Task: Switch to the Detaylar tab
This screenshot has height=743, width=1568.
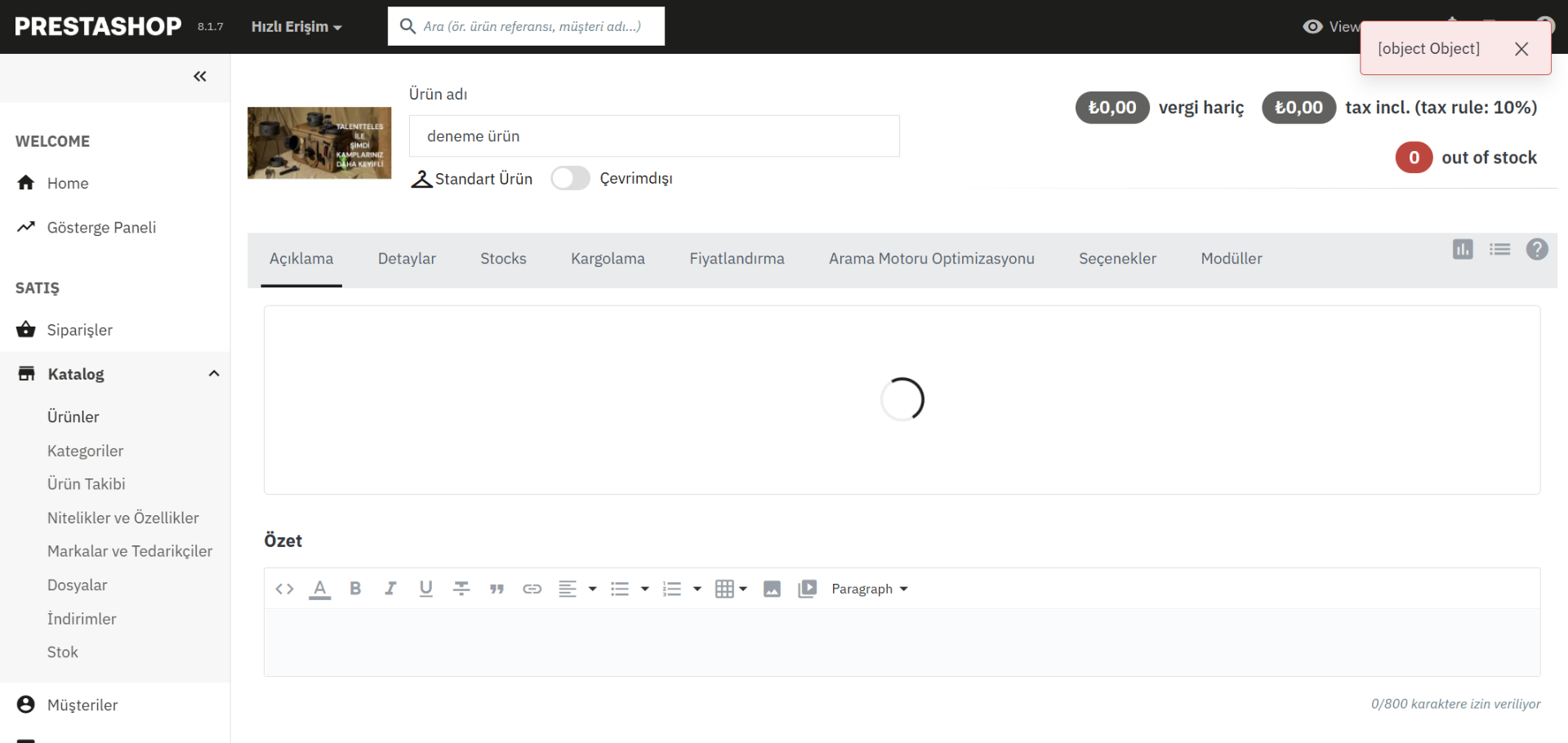Action: [407, 259]
